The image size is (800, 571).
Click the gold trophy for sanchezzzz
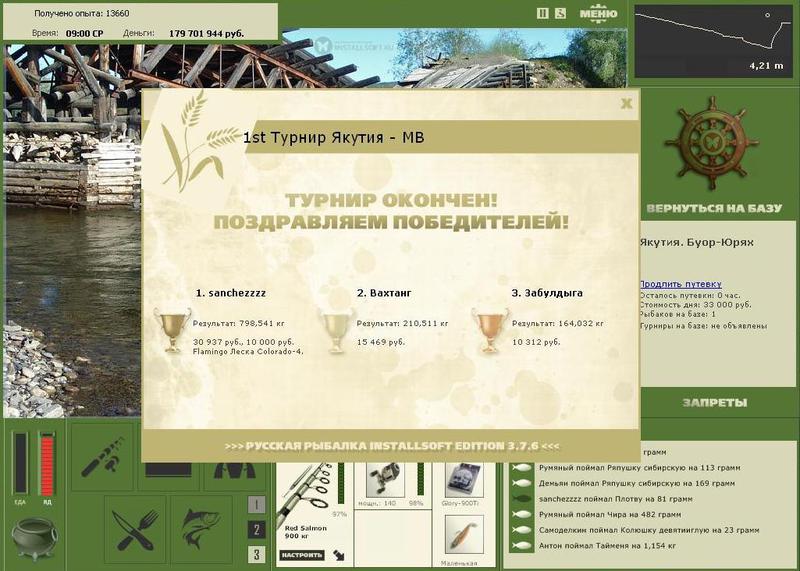pyautogui.click(x=172, y=330)
